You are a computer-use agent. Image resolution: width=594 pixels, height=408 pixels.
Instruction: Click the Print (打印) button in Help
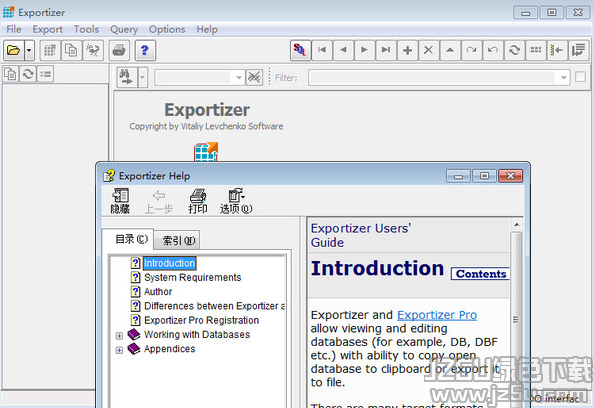198,201
